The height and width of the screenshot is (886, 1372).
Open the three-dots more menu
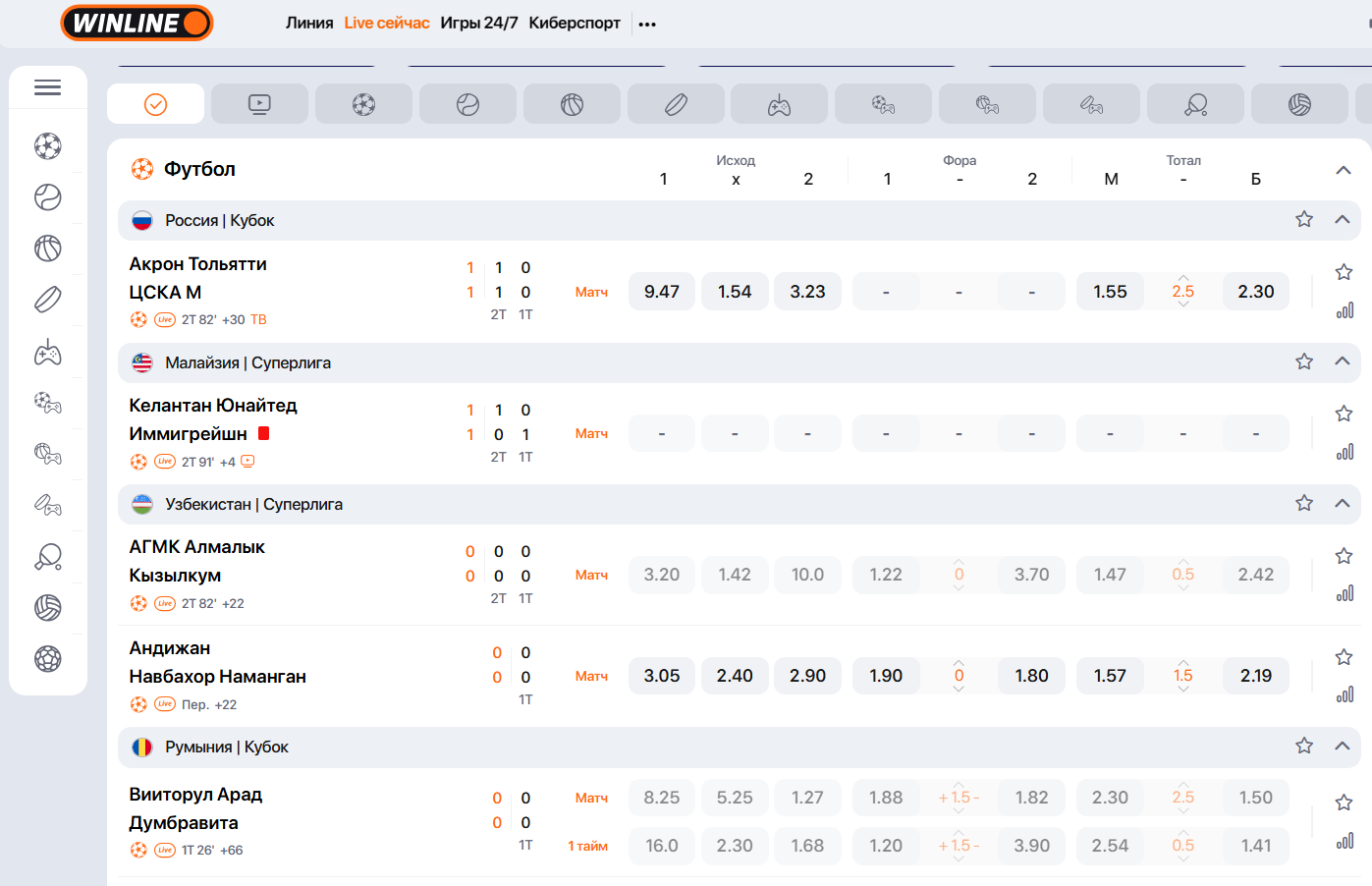point(647,24)
